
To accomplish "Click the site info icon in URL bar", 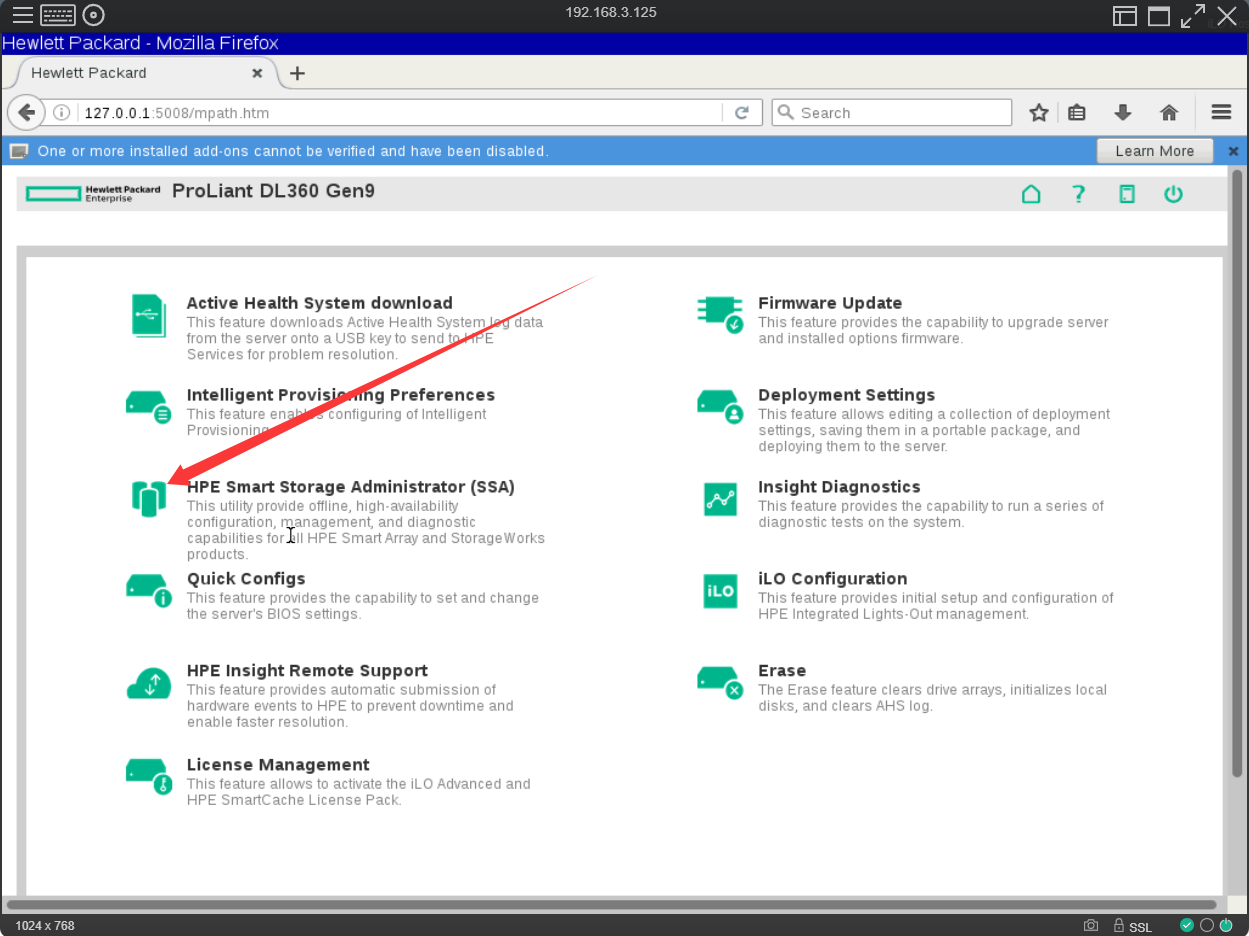I will coord(61,113).
